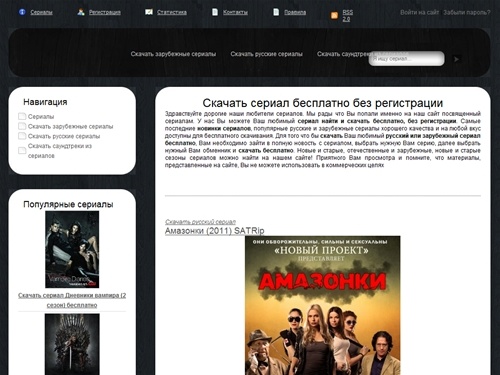Open sidebar link Скачать зарубежные сериалы
The width and height of the screenshot is (500, 375).
tap(70, 126)
